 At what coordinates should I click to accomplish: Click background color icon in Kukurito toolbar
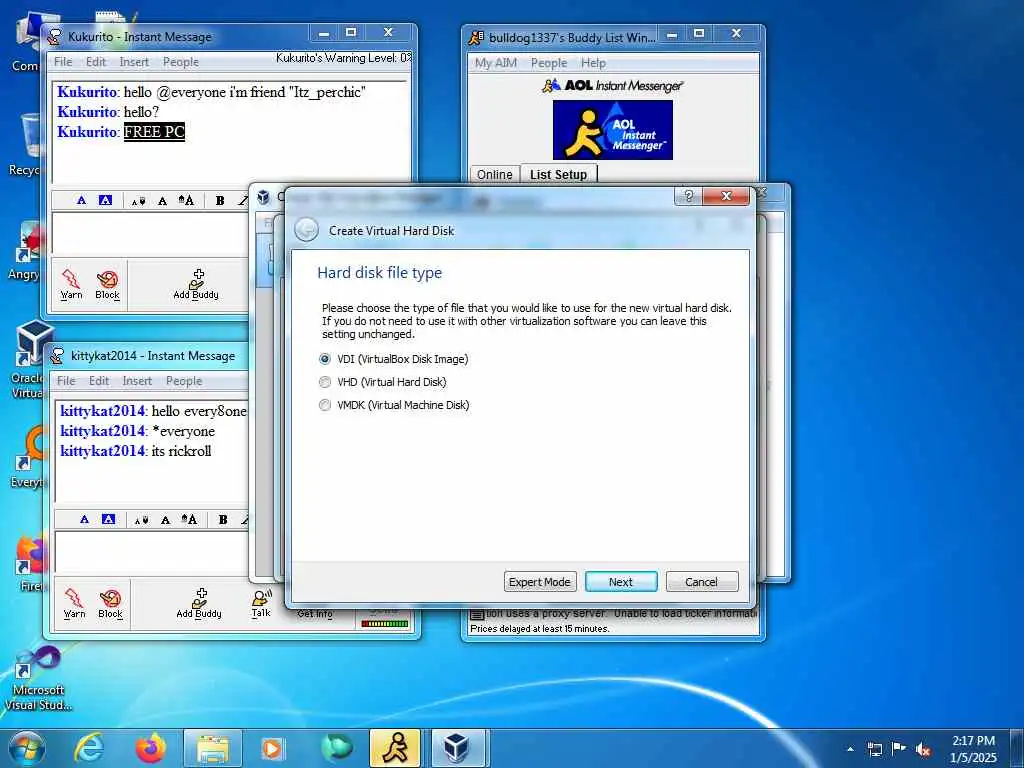[105, 200]
